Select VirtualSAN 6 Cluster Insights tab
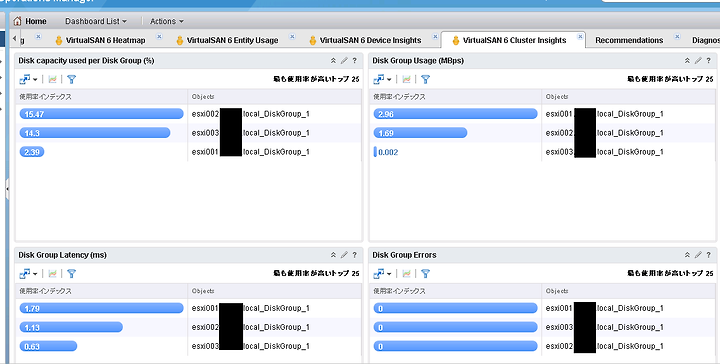Image resolution: width=720 pixels, height=364 pixels. click(514, 40)
